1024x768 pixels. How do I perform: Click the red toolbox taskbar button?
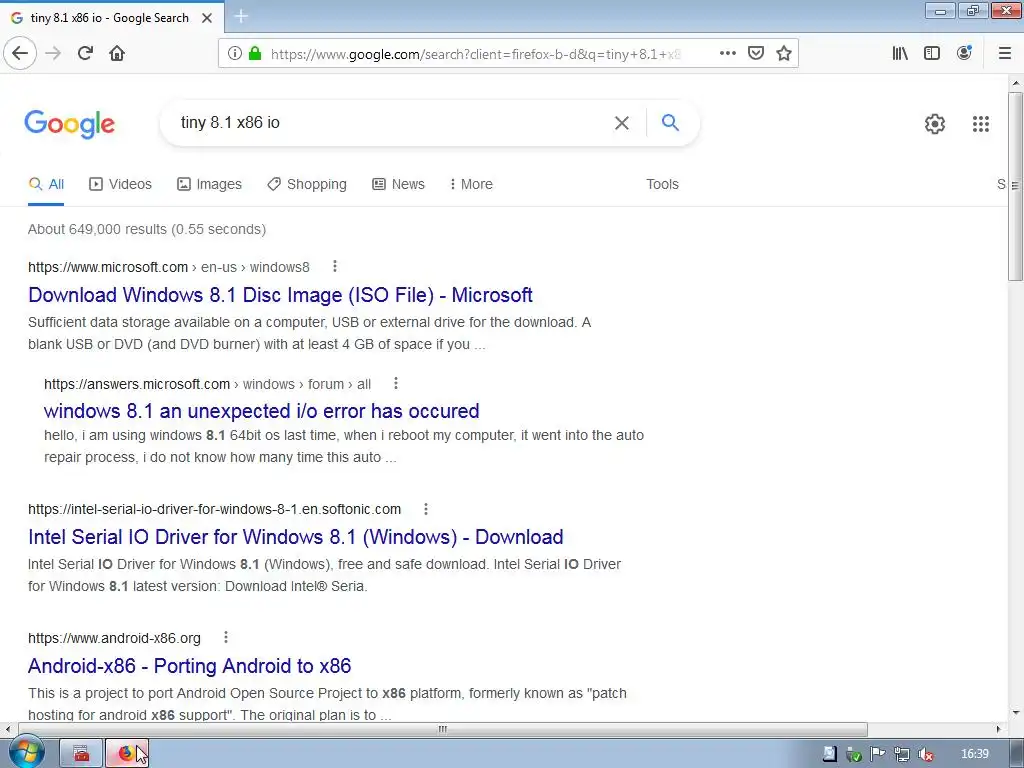tap(82, 754)
